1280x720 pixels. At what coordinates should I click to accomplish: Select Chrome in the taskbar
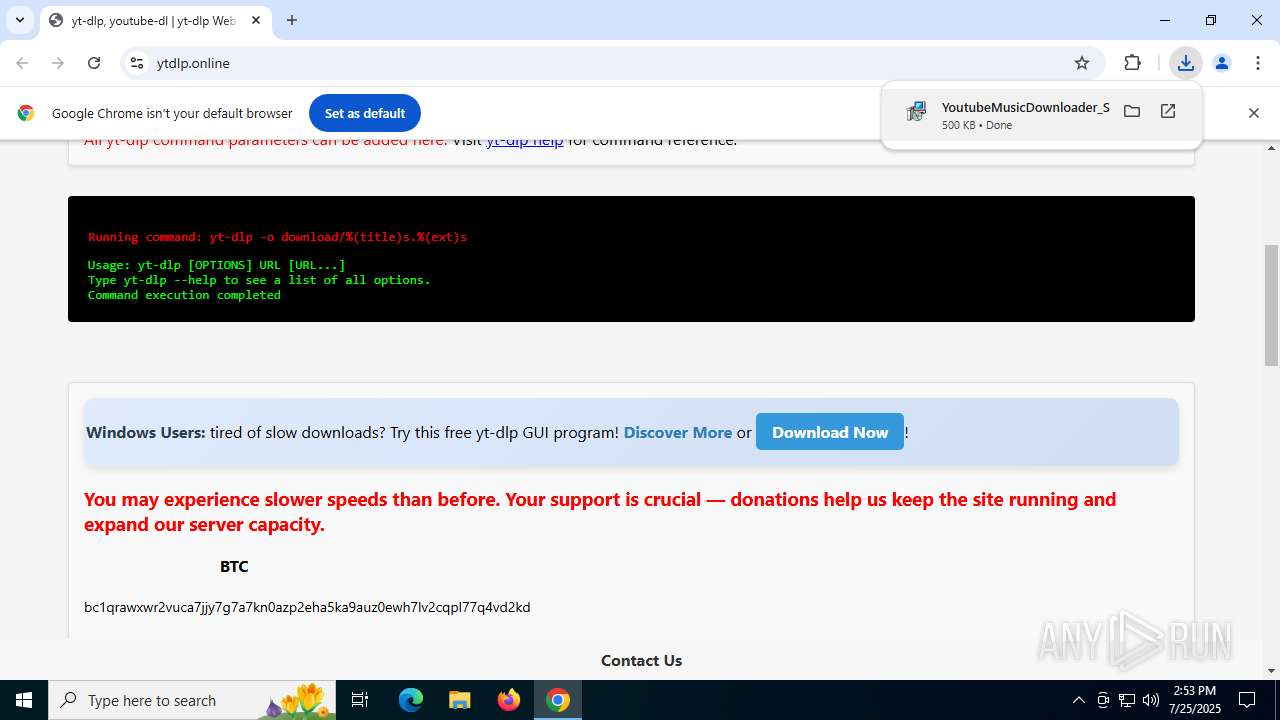pos(558,700)
